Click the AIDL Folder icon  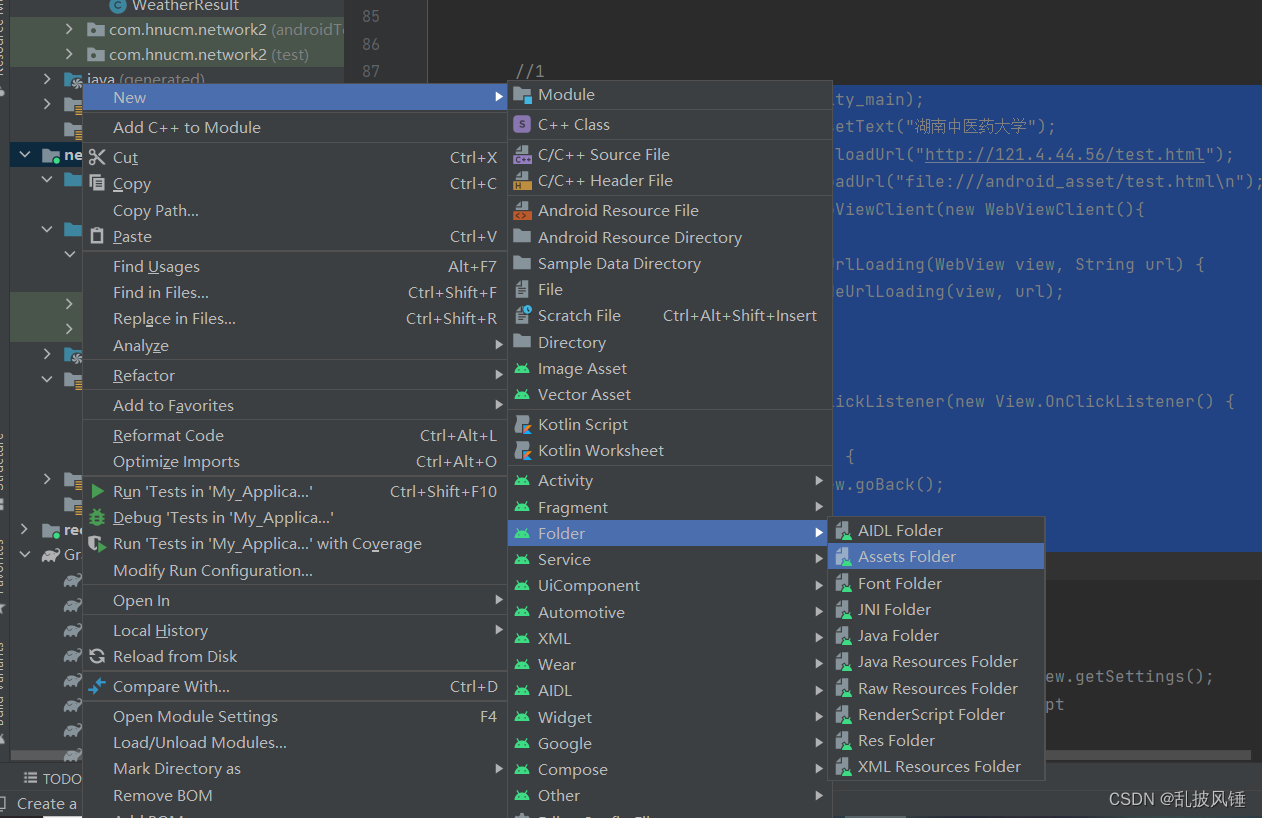pyautogui.click(x=844, y=531)
